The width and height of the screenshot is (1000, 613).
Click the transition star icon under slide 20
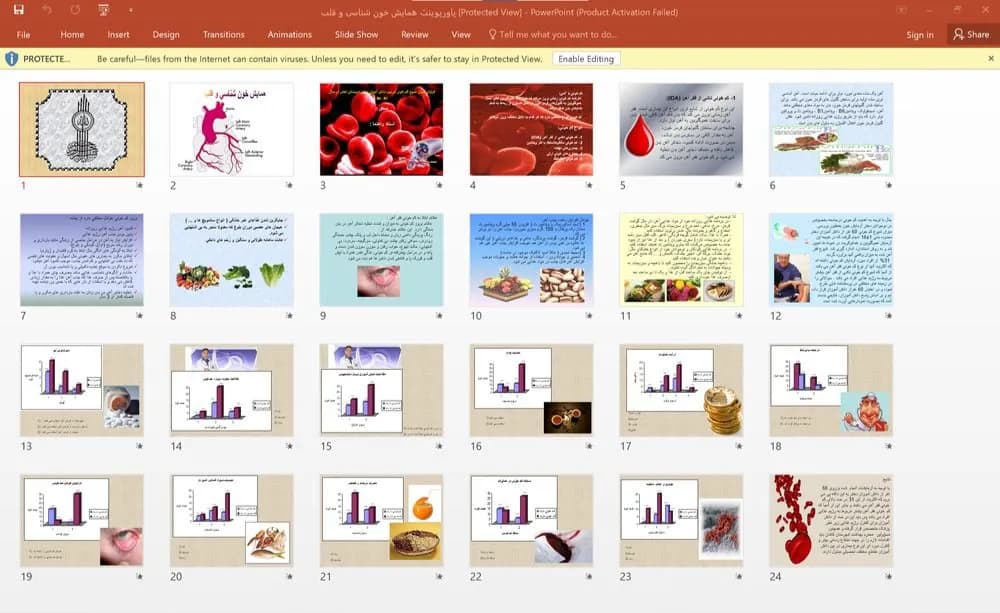point(289,576)
